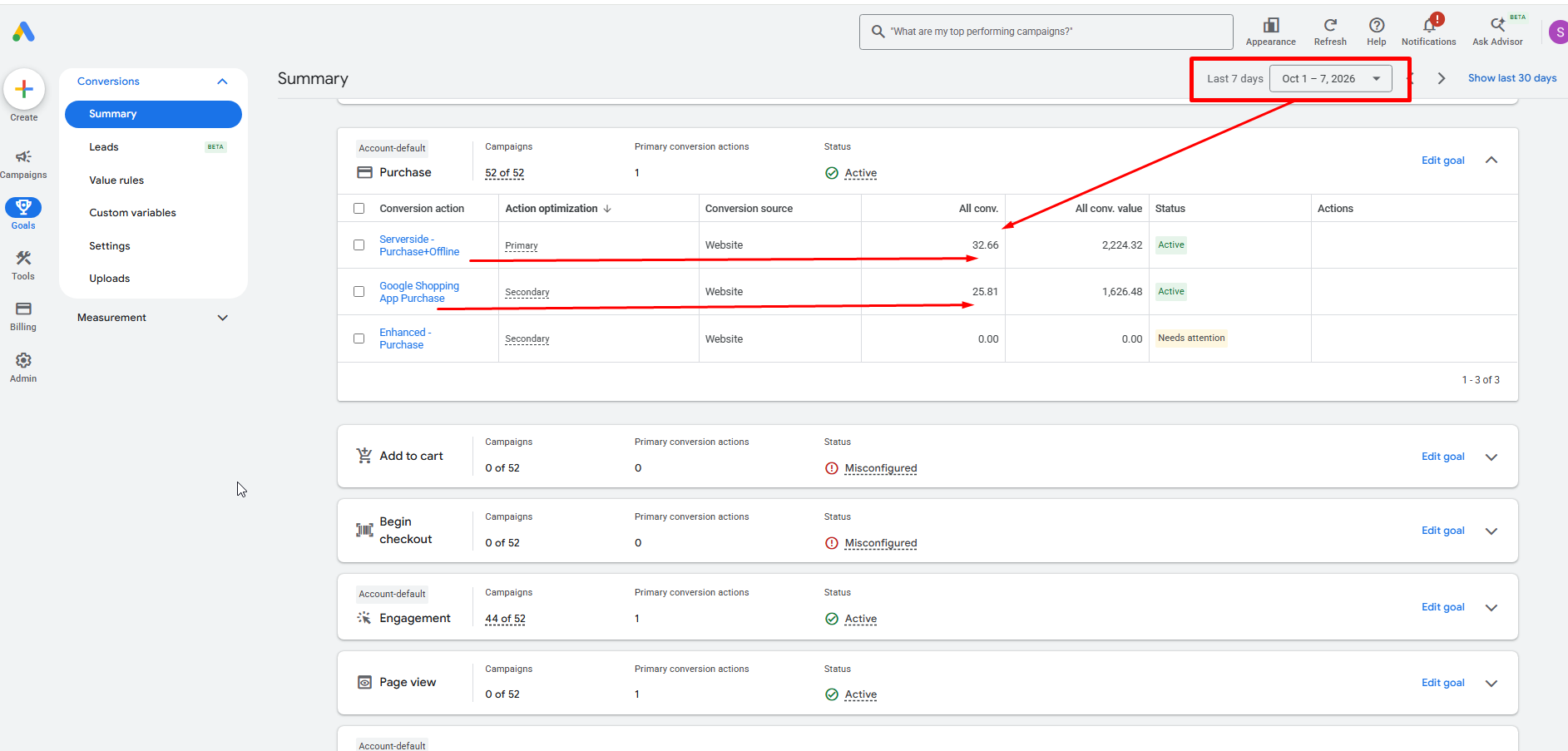Viewport: 1568px width, 751px height.
Task: Open Google Shopping App Purchase action
Action: [x=419, y=292]
